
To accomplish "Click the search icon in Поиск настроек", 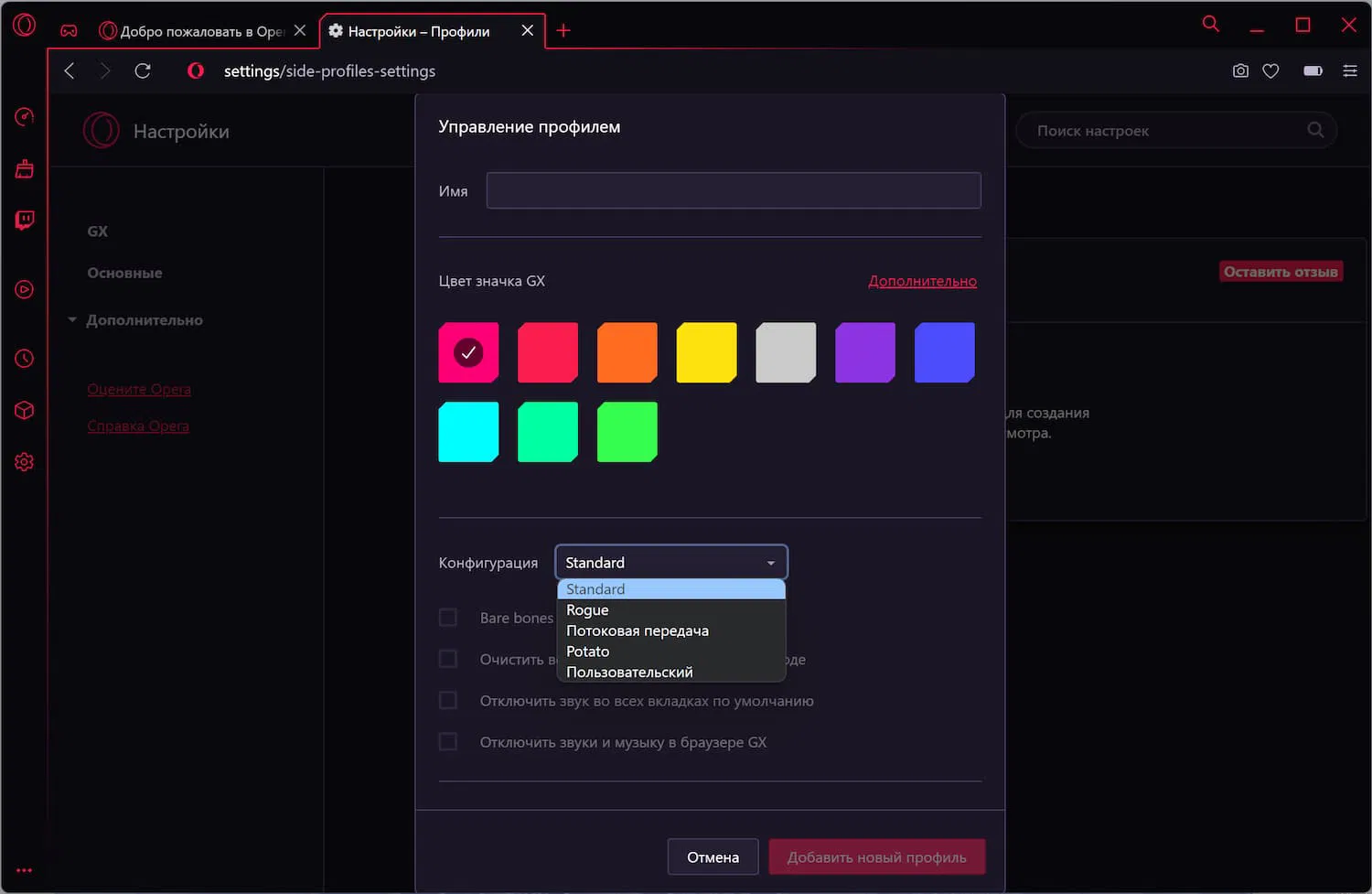I will (1315, 130).
